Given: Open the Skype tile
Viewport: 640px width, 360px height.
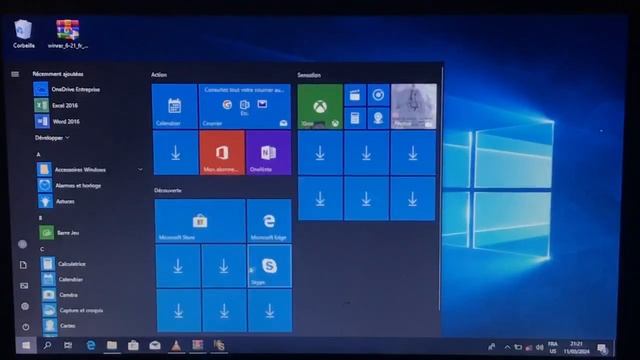Looking at the screenshot, I should tap(269, 266).
